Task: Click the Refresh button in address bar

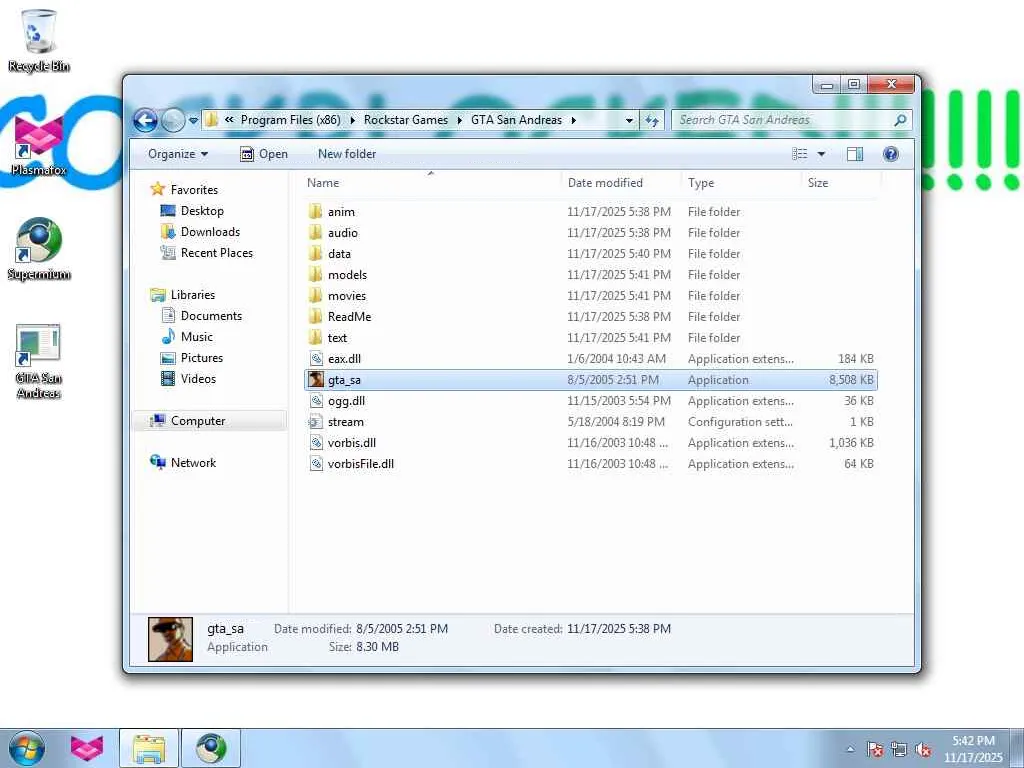Action: [x=652, y=120]
